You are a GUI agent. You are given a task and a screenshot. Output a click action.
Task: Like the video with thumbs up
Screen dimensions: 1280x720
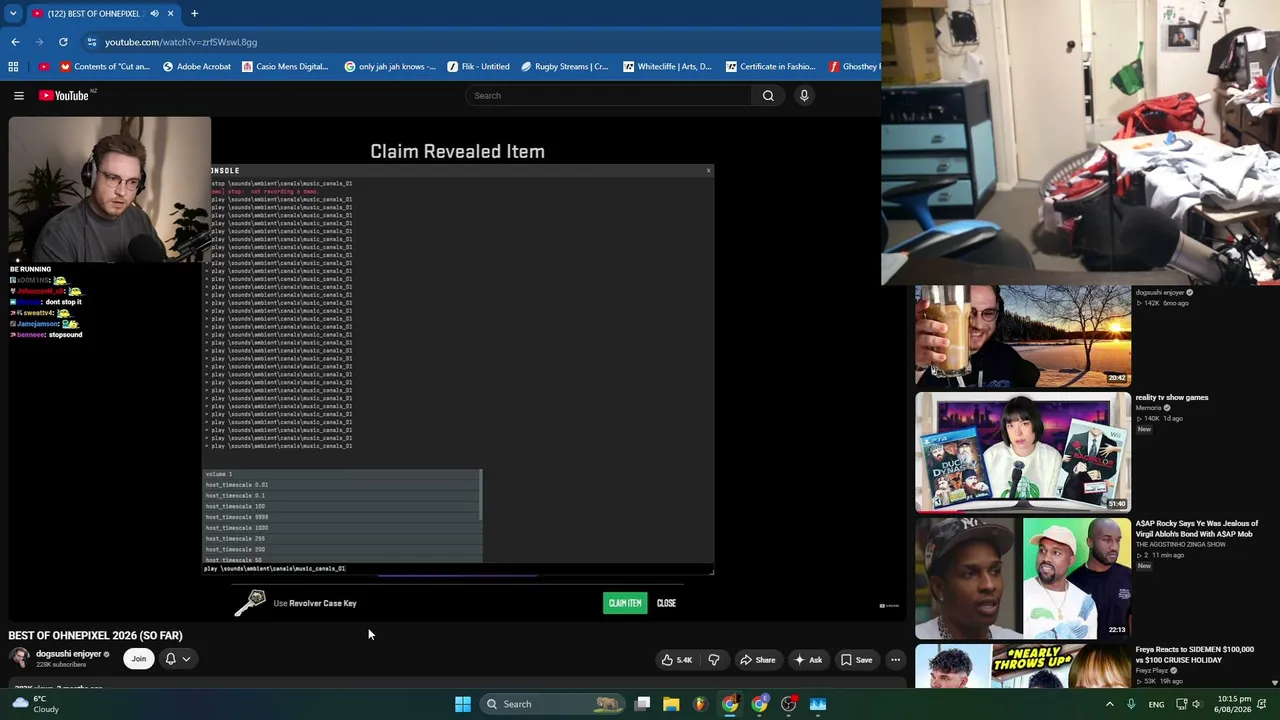[x=677, y=660]
